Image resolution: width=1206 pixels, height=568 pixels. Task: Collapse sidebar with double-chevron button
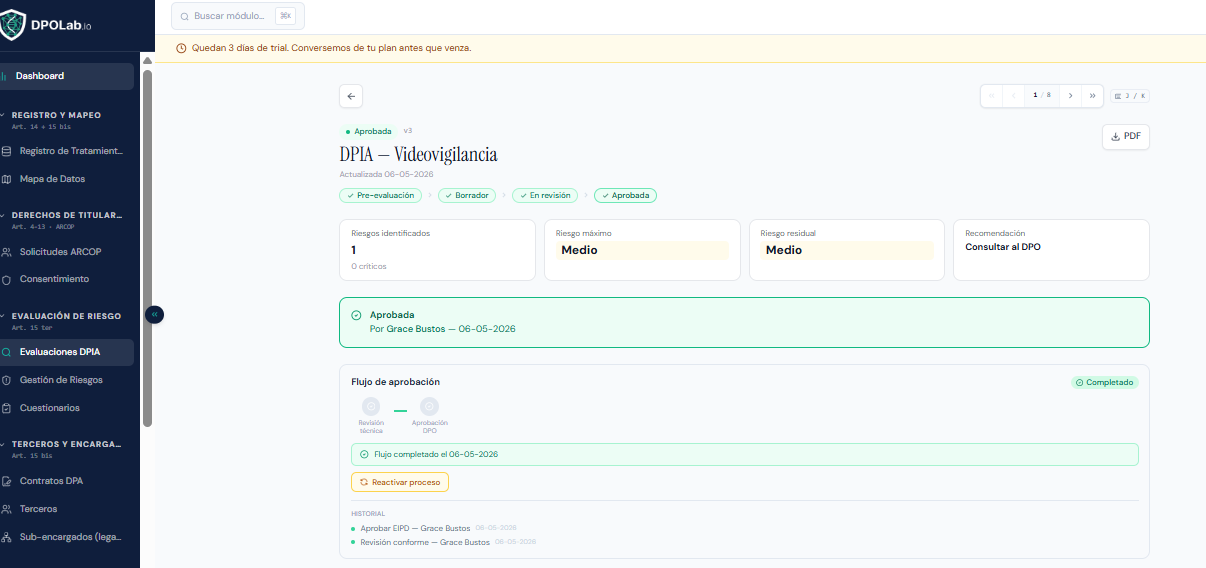coord(154,314)
